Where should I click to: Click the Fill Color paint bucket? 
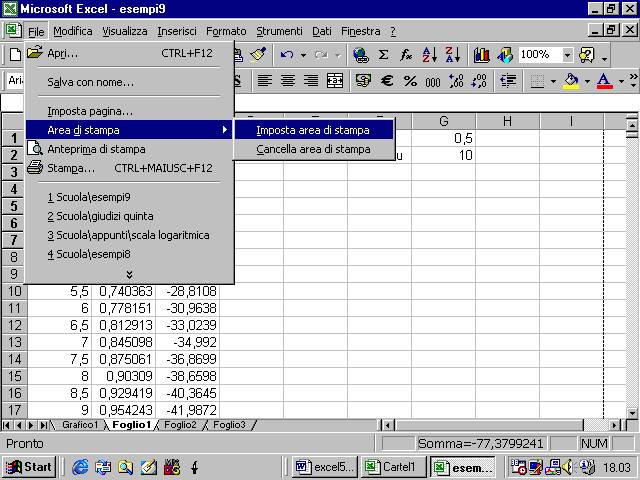571,81
